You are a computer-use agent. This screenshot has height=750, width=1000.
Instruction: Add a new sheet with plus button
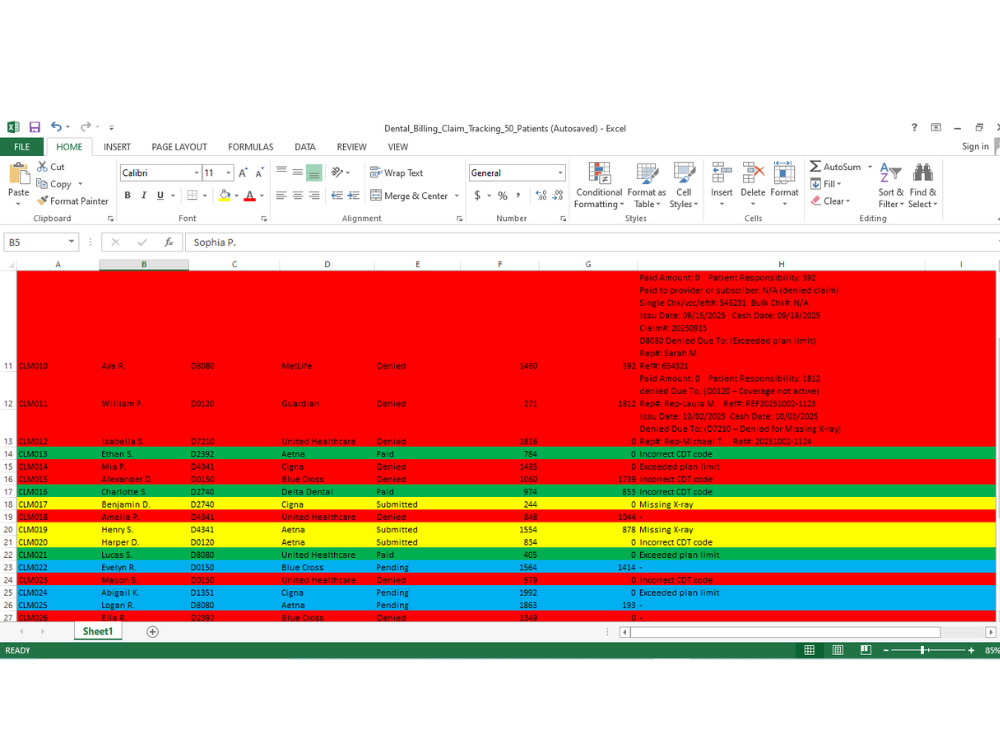click(x=152, y=631)
